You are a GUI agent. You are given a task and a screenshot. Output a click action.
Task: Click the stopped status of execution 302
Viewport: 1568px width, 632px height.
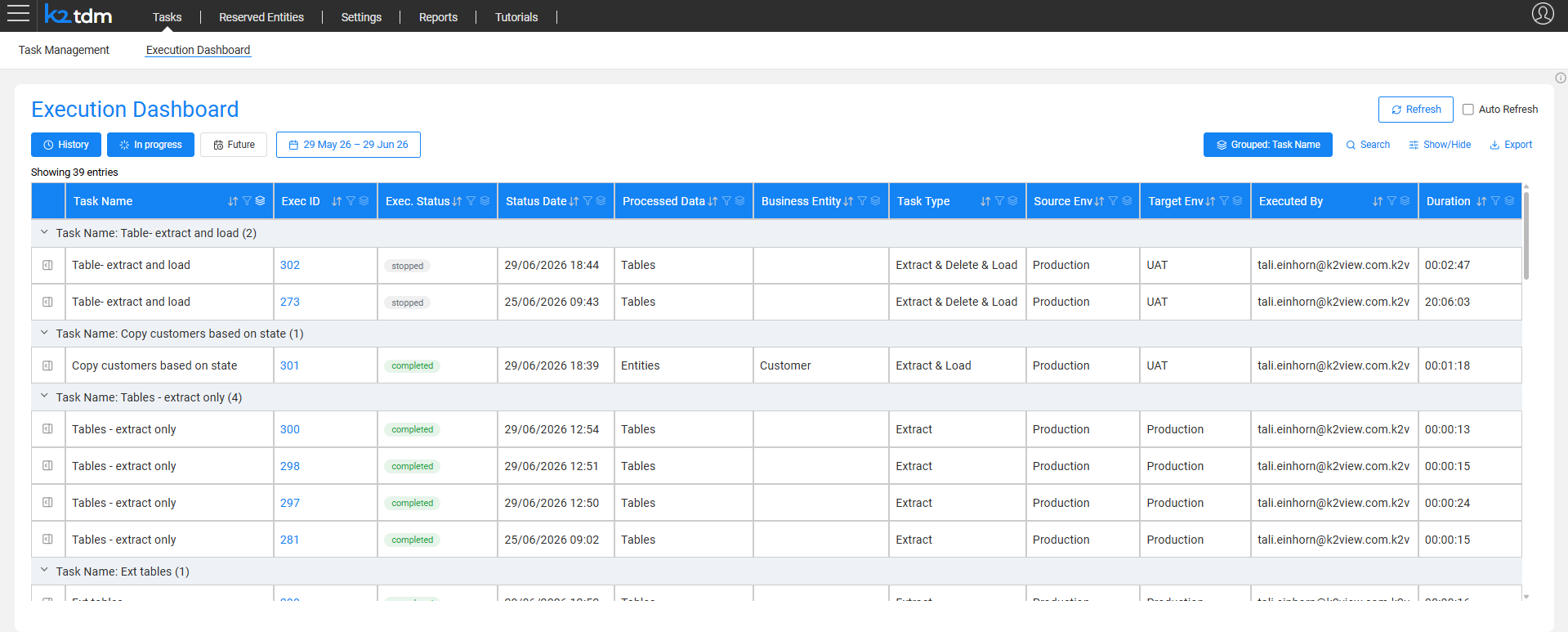(407, 266)
